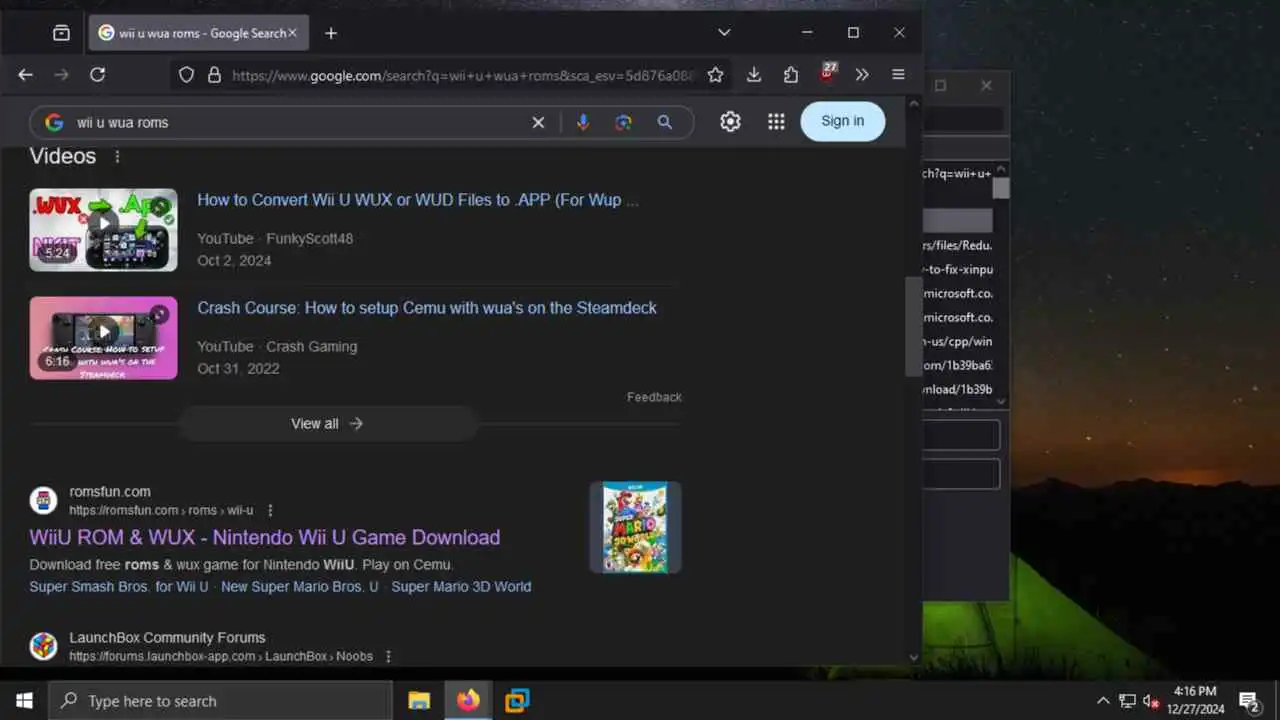The height and width of the screenshot is (720, 1280).
Task: Expand more toolbar tools chevron
Action: point(862,75)
